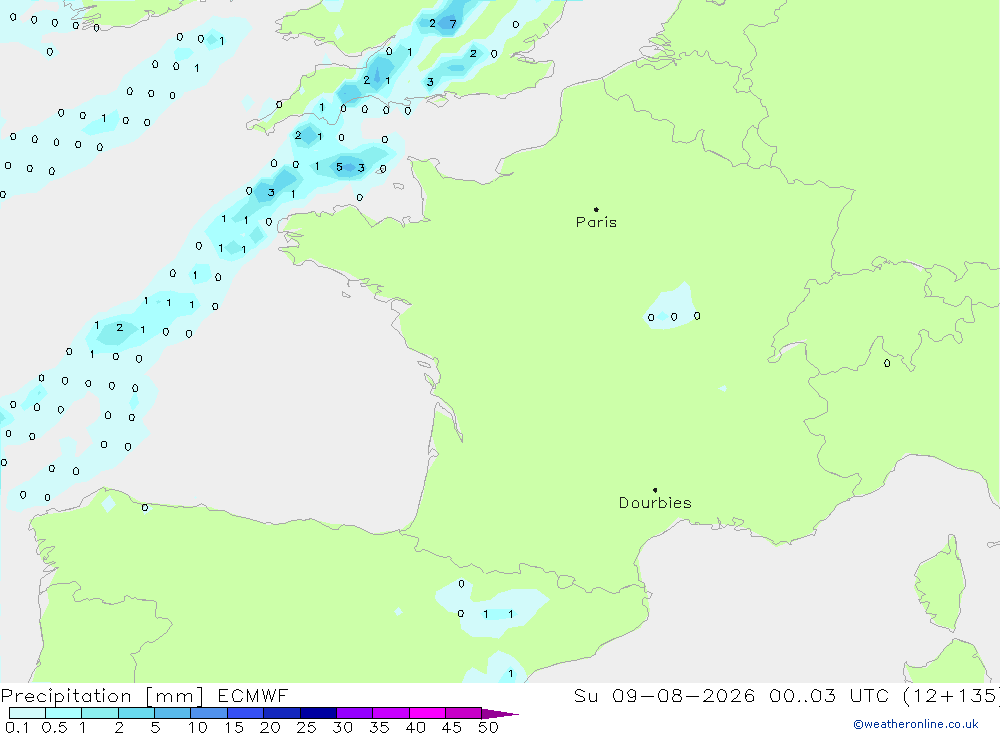This screenshot has height=733, width=1000.
Task: Click the '25' legend scale label
Action: coord(306,727)
